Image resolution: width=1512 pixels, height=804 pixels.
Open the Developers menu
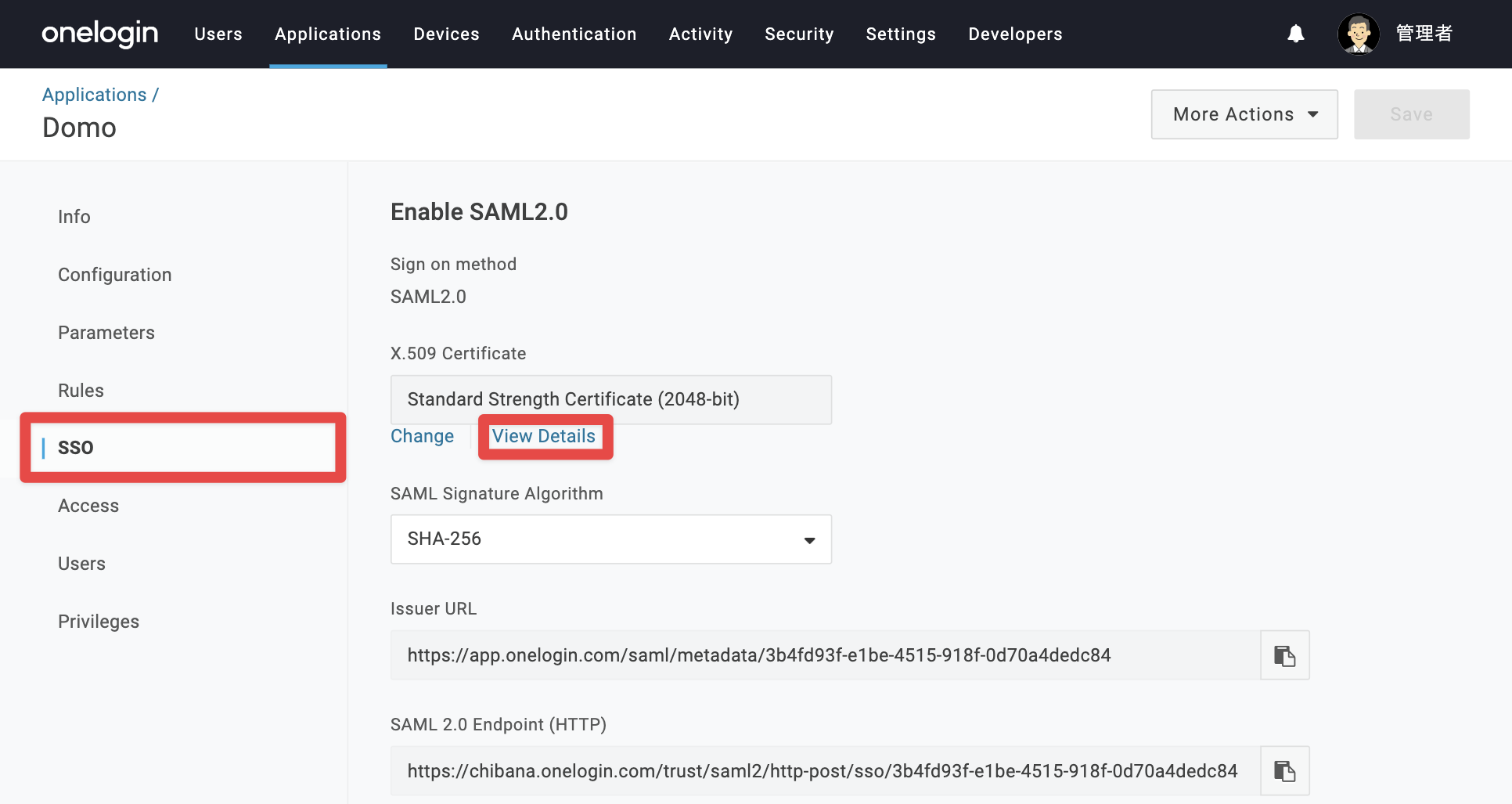1015,34
